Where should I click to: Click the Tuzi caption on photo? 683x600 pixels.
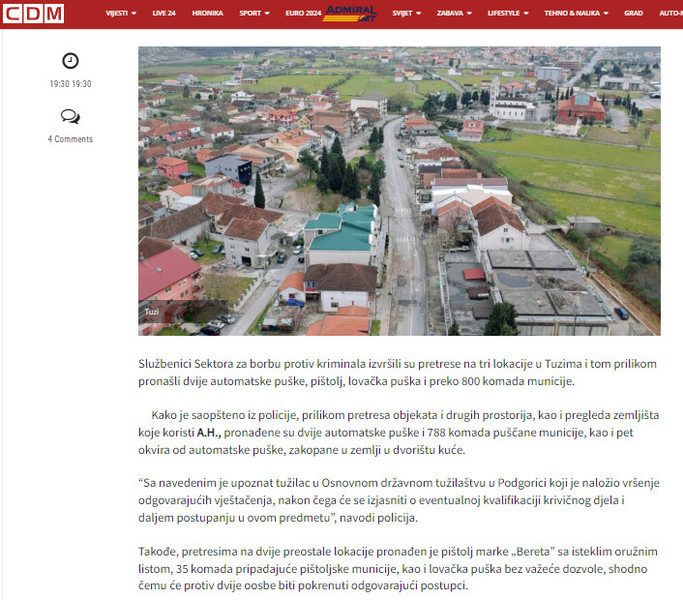point(152,312)
